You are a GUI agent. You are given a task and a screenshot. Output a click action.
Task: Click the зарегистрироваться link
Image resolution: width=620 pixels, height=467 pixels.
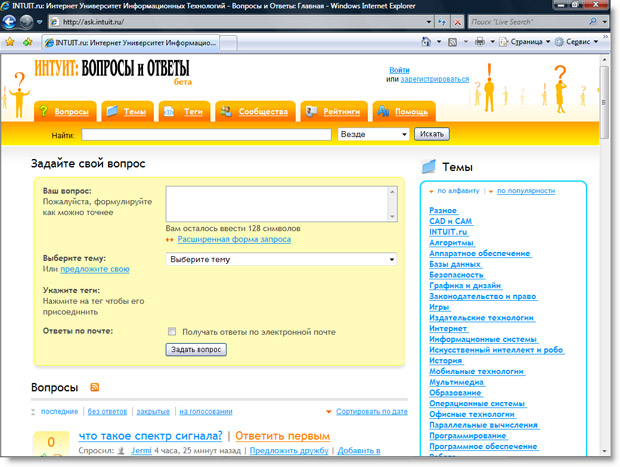pyautogui.click(x=435, y=79)
